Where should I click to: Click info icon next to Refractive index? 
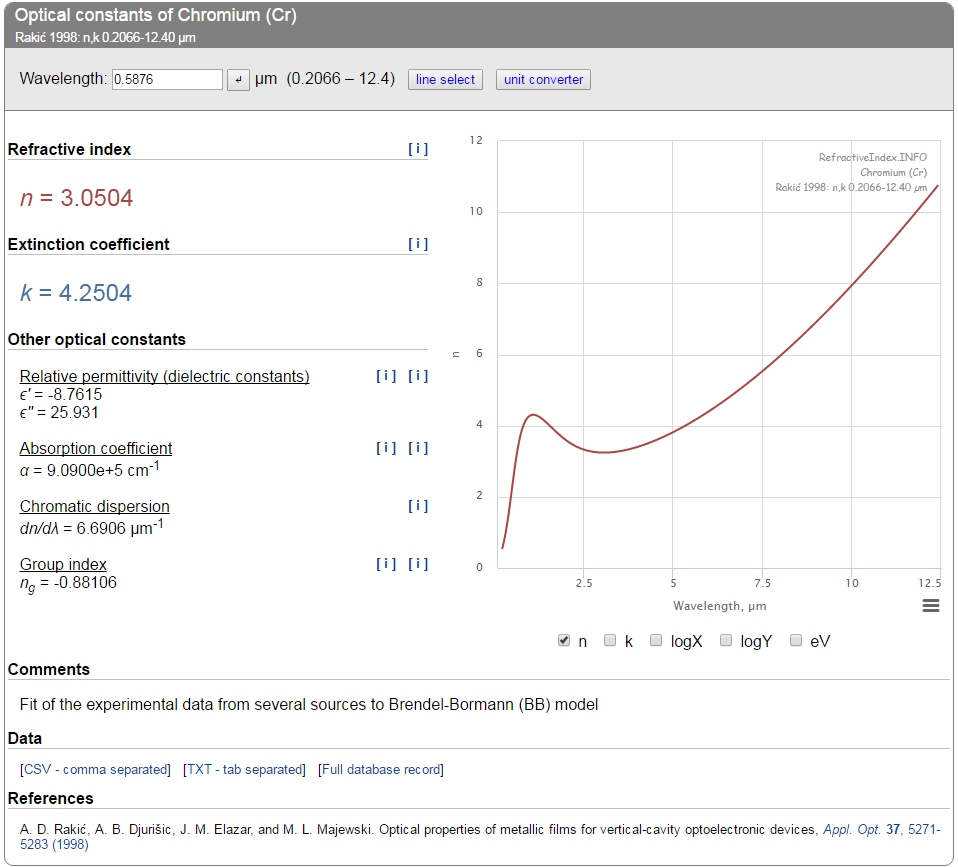point(418,149)
